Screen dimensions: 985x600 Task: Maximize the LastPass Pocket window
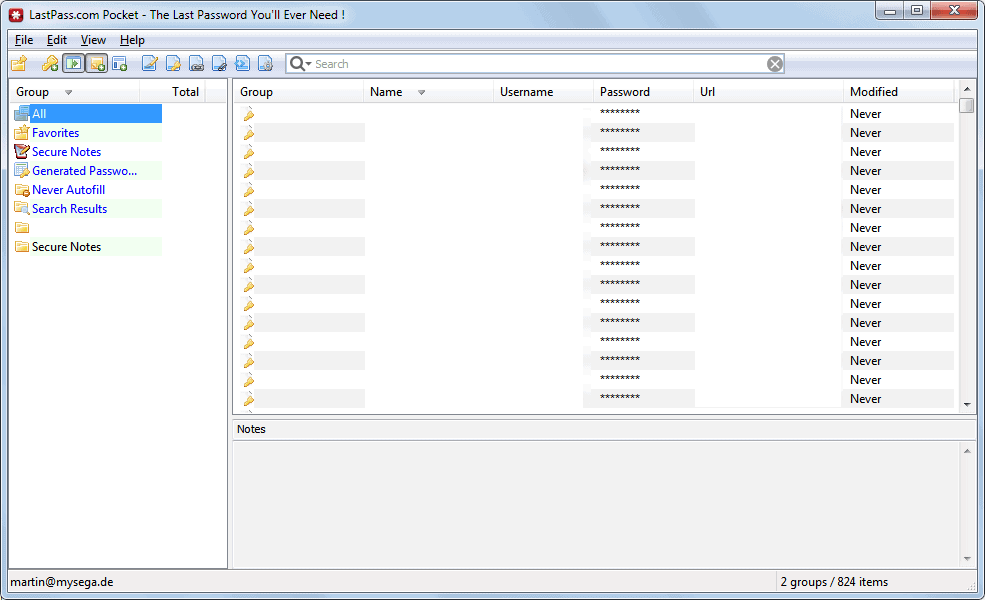tap(917, 11)
